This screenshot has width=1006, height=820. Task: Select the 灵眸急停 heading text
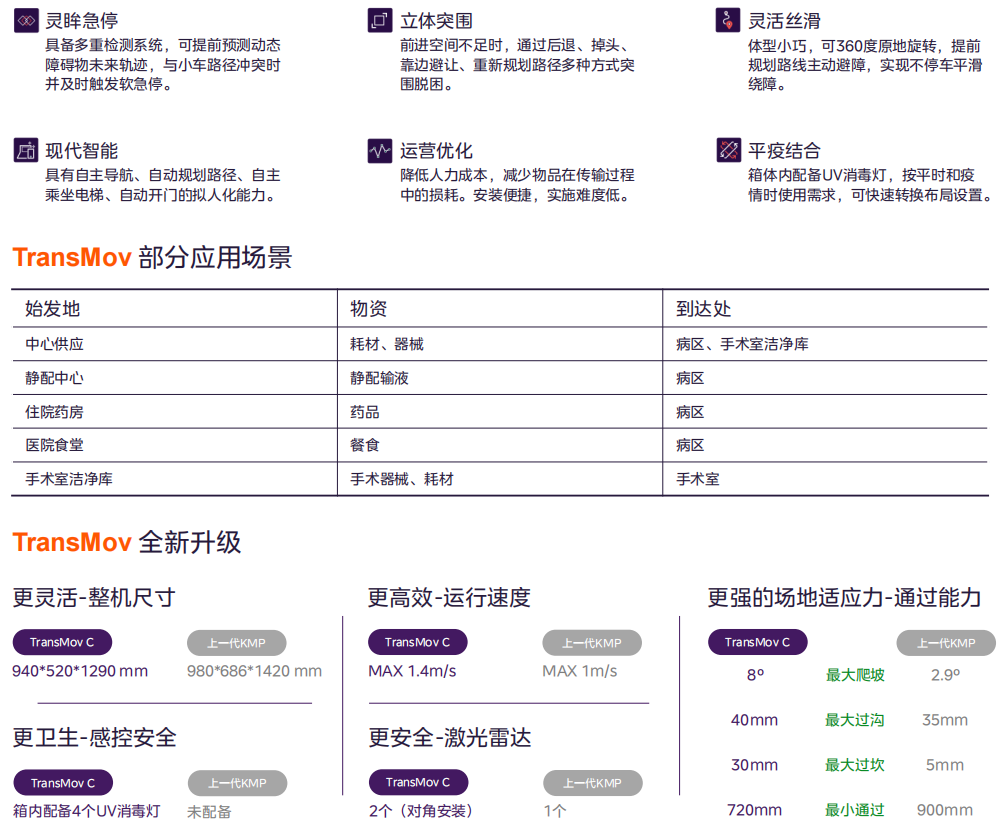(81, 21)
